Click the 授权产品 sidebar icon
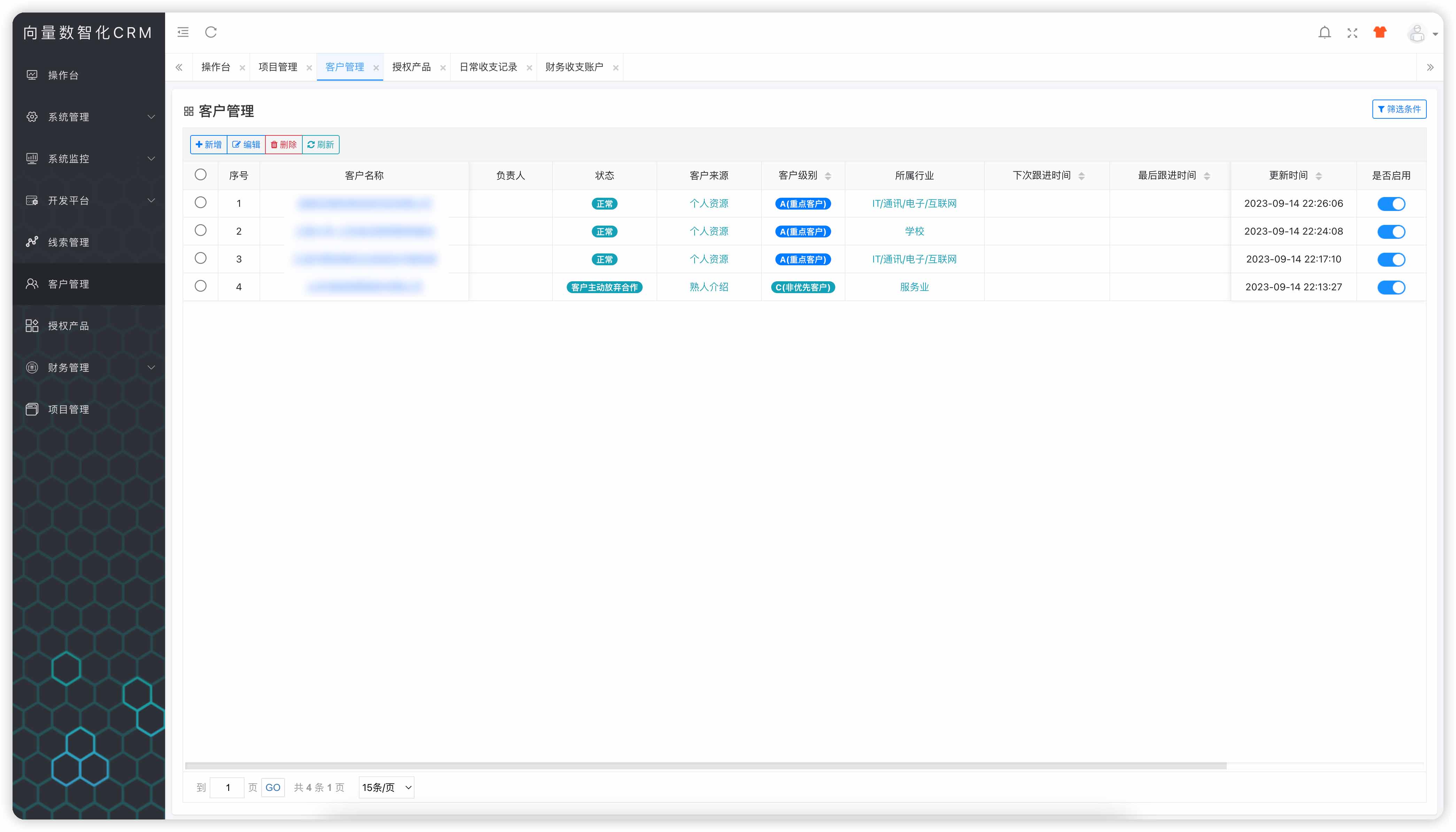1456x832 pixels. pyautogui.click(x=32, y=325)
